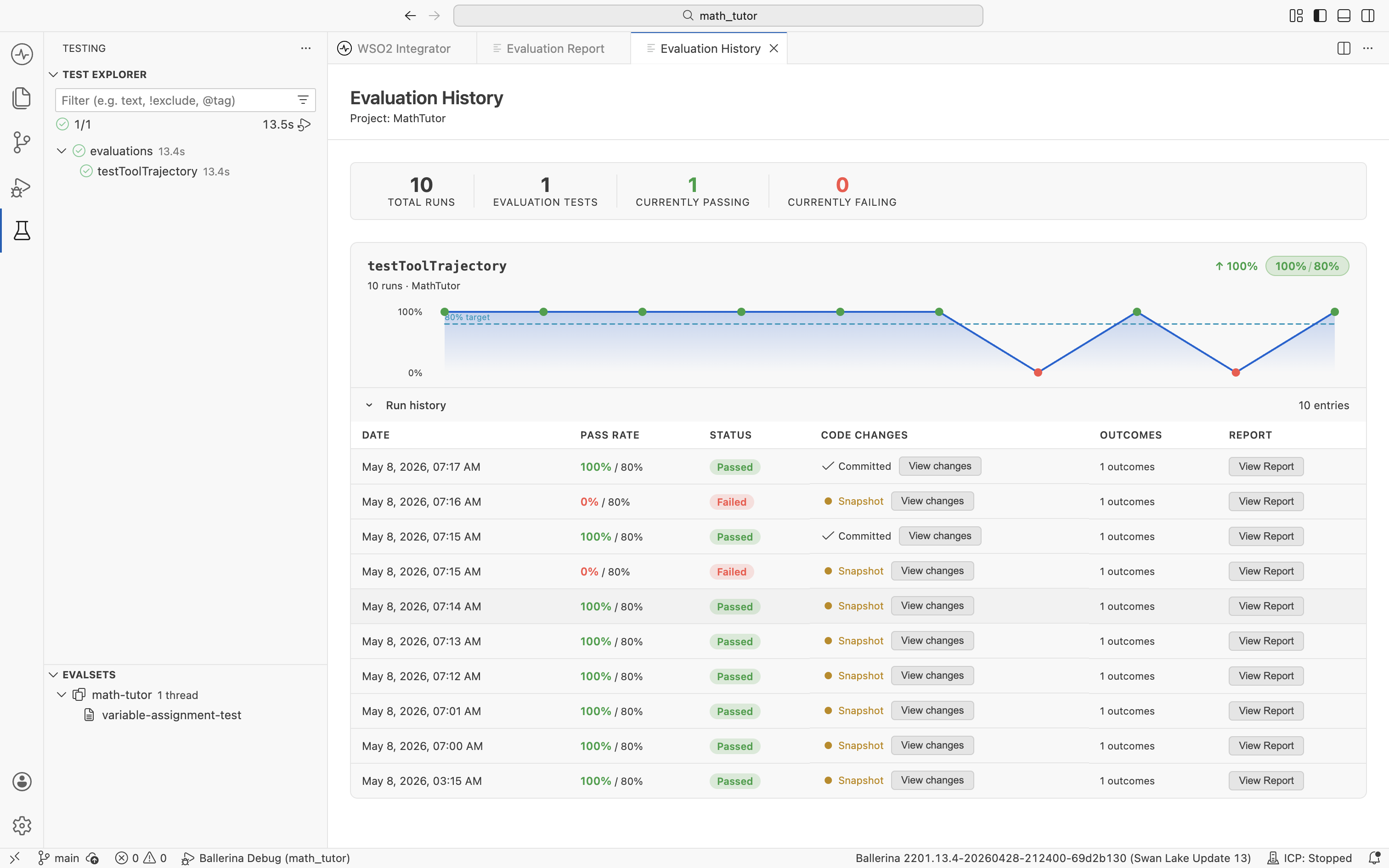View changes for the 07:17 AM run

tap(940, 466)
